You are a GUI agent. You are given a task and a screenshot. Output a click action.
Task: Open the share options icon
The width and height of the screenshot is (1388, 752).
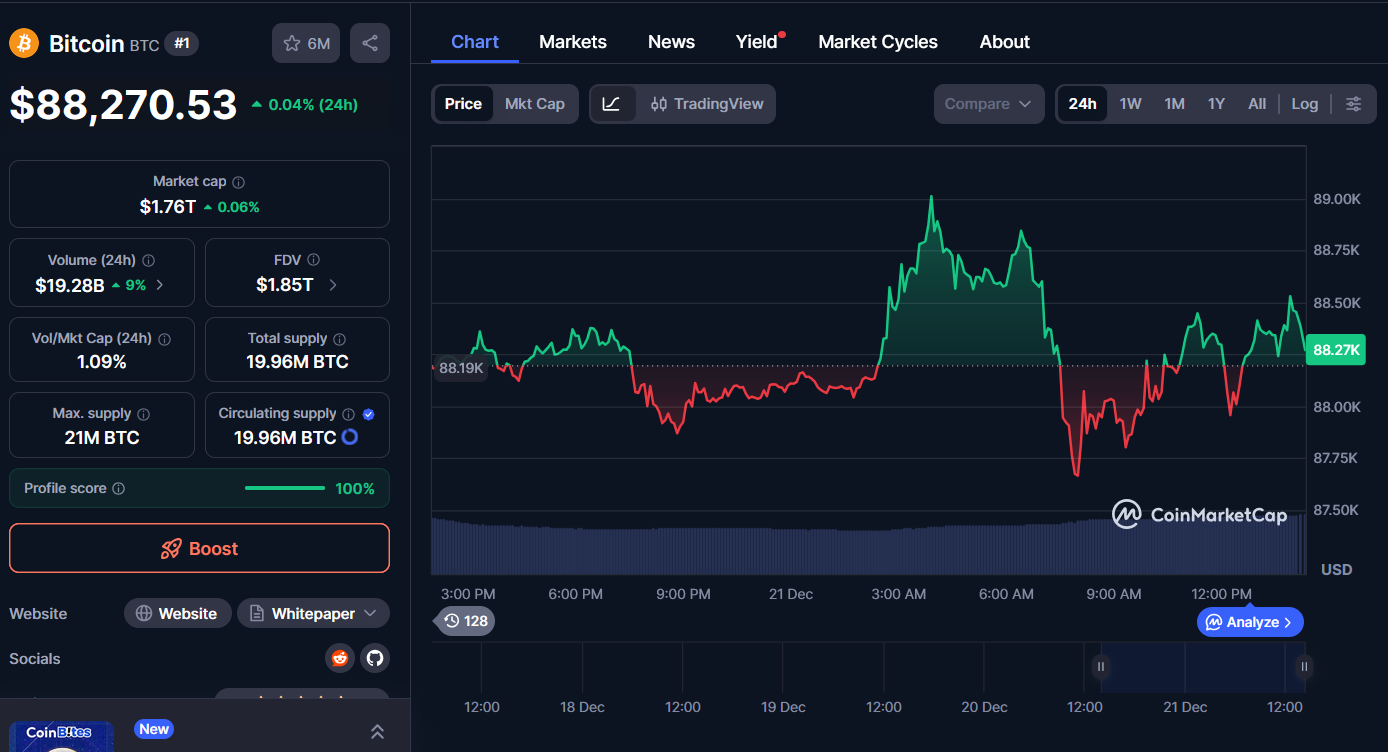(370, 43)
